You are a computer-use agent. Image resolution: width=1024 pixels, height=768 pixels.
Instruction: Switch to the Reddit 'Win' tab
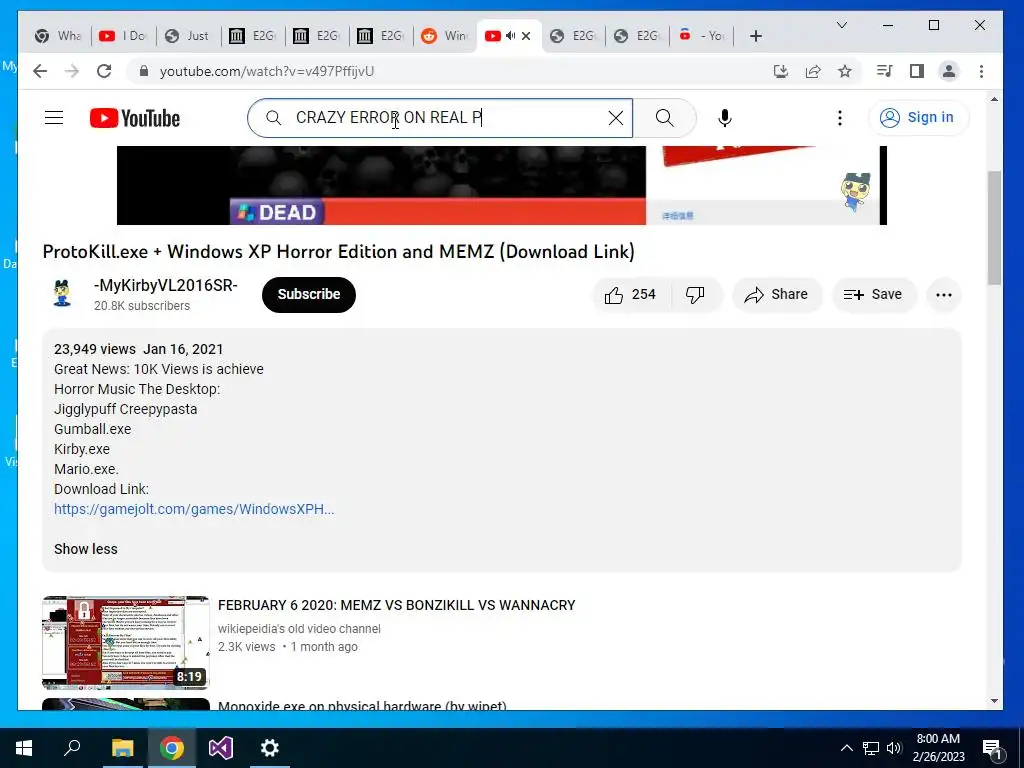445,36
